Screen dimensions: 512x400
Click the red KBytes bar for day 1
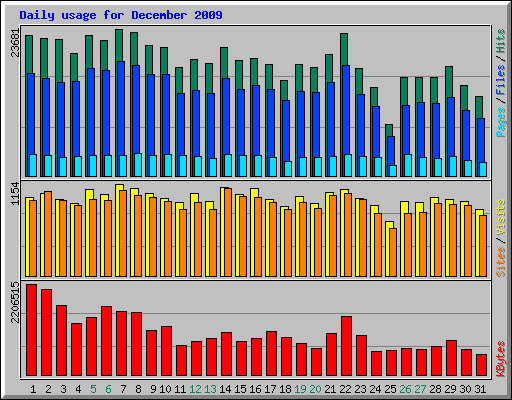pyautogui.click(x=31, y=330)
